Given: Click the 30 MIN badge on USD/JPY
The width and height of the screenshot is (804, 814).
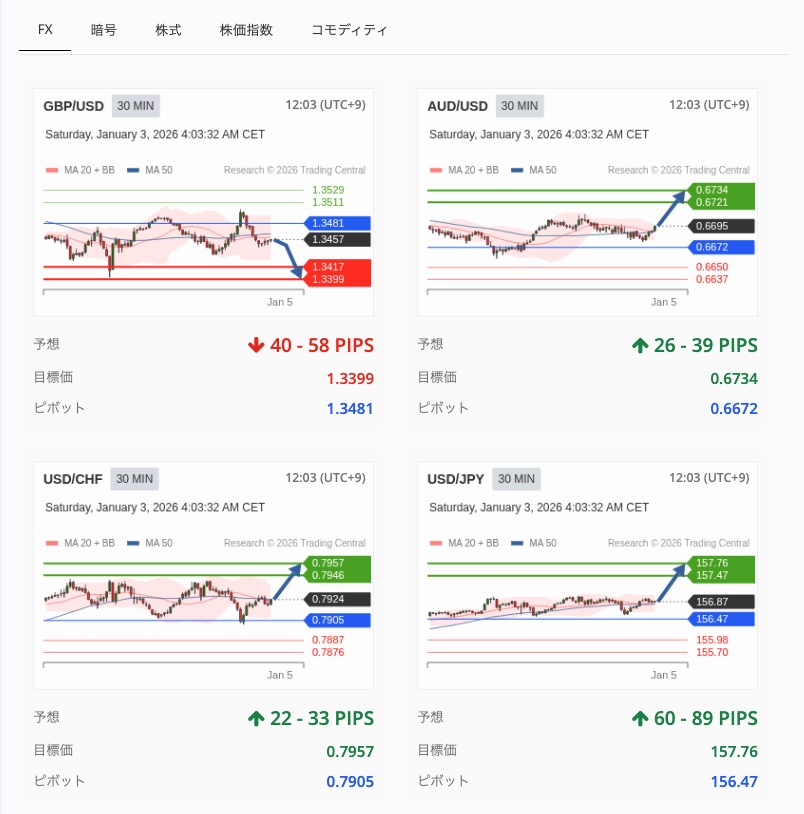Looking at the screenshot, I should point(515,479).
